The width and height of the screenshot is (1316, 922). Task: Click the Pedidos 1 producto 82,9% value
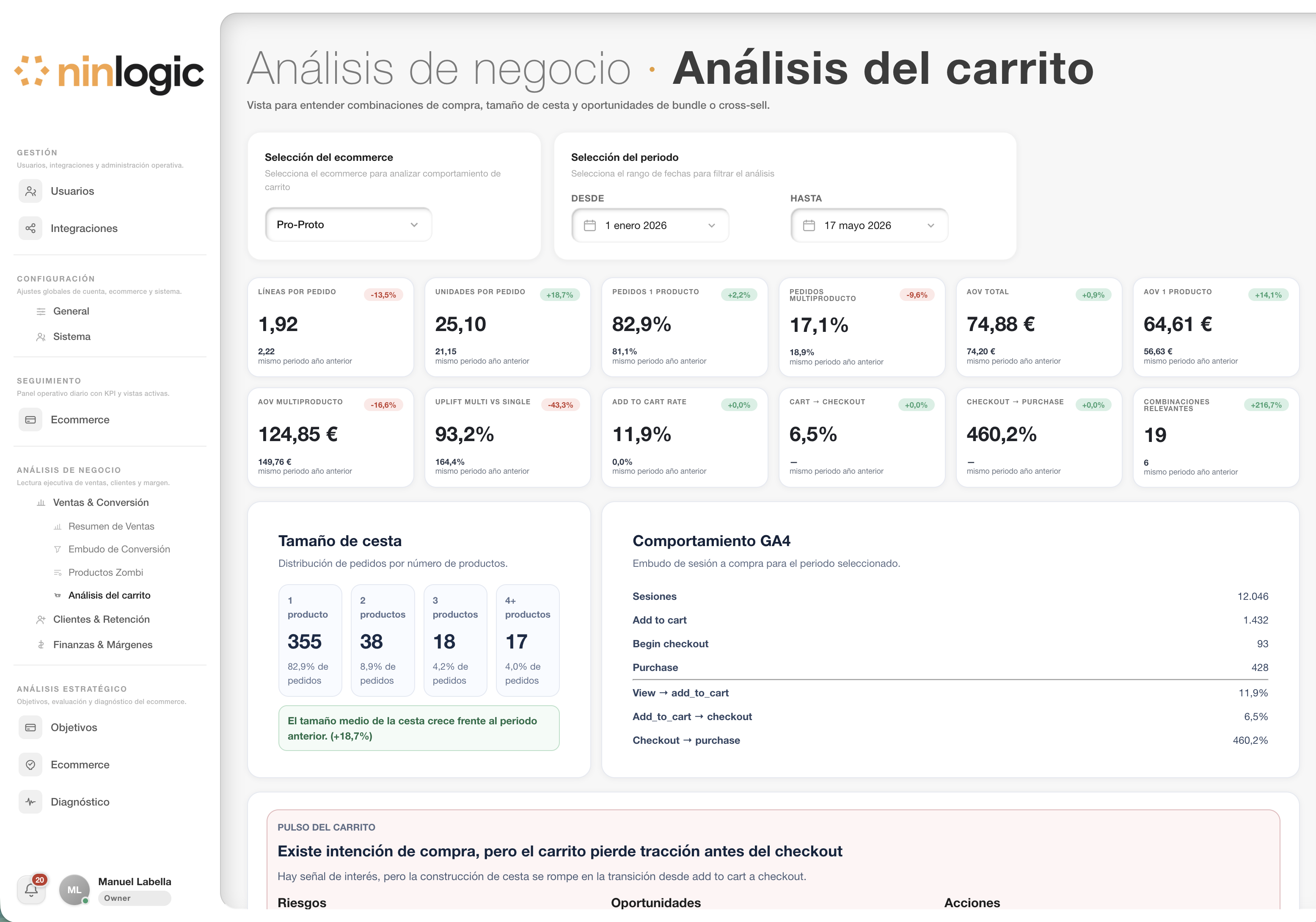[641, 325]
